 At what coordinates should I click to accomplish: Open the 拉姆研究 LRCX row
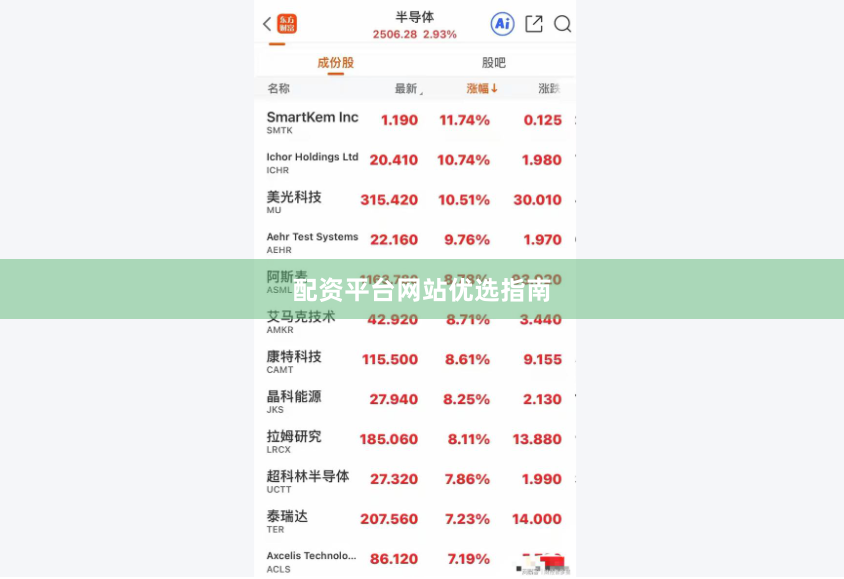(x=415, y=440)
